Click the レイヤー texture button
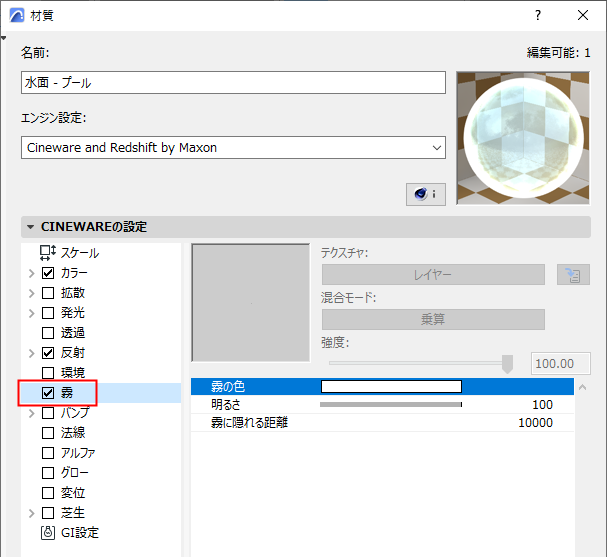Screen dimensions: 607x557 pyautogui.click(x=433, y=275)
